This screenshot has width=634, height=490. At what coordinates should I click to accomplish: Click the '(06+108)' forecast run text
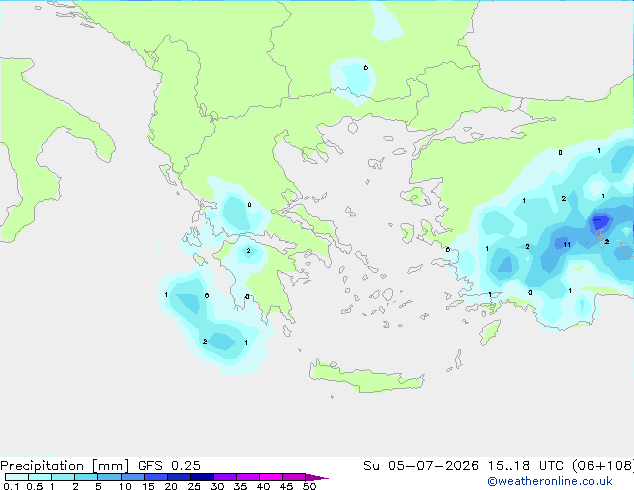pos(603,466)
